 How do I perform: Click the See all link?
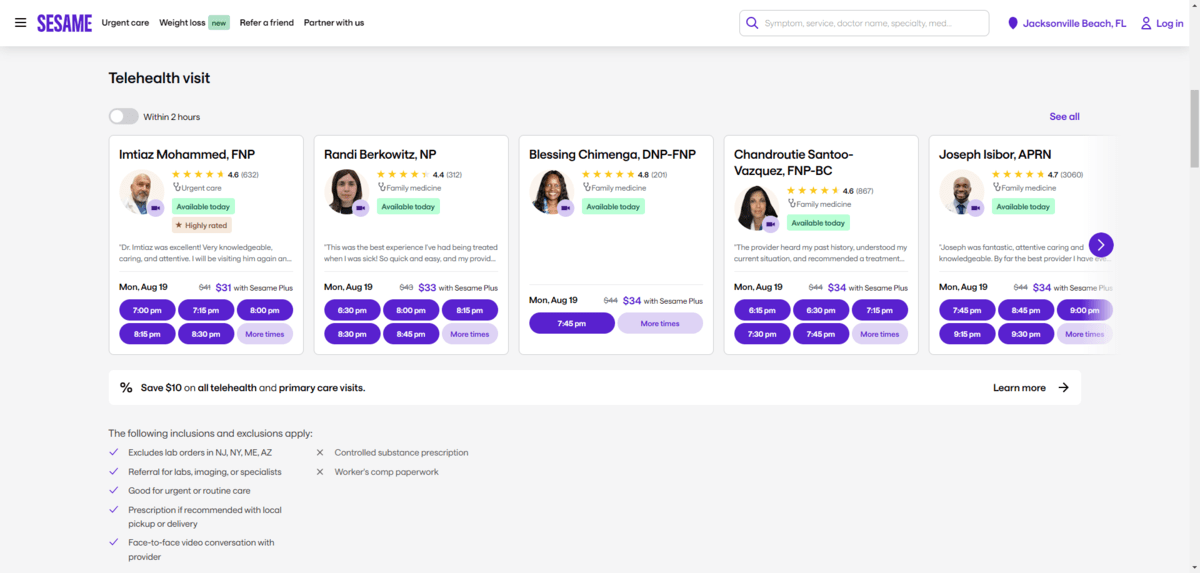(1064, 117)
